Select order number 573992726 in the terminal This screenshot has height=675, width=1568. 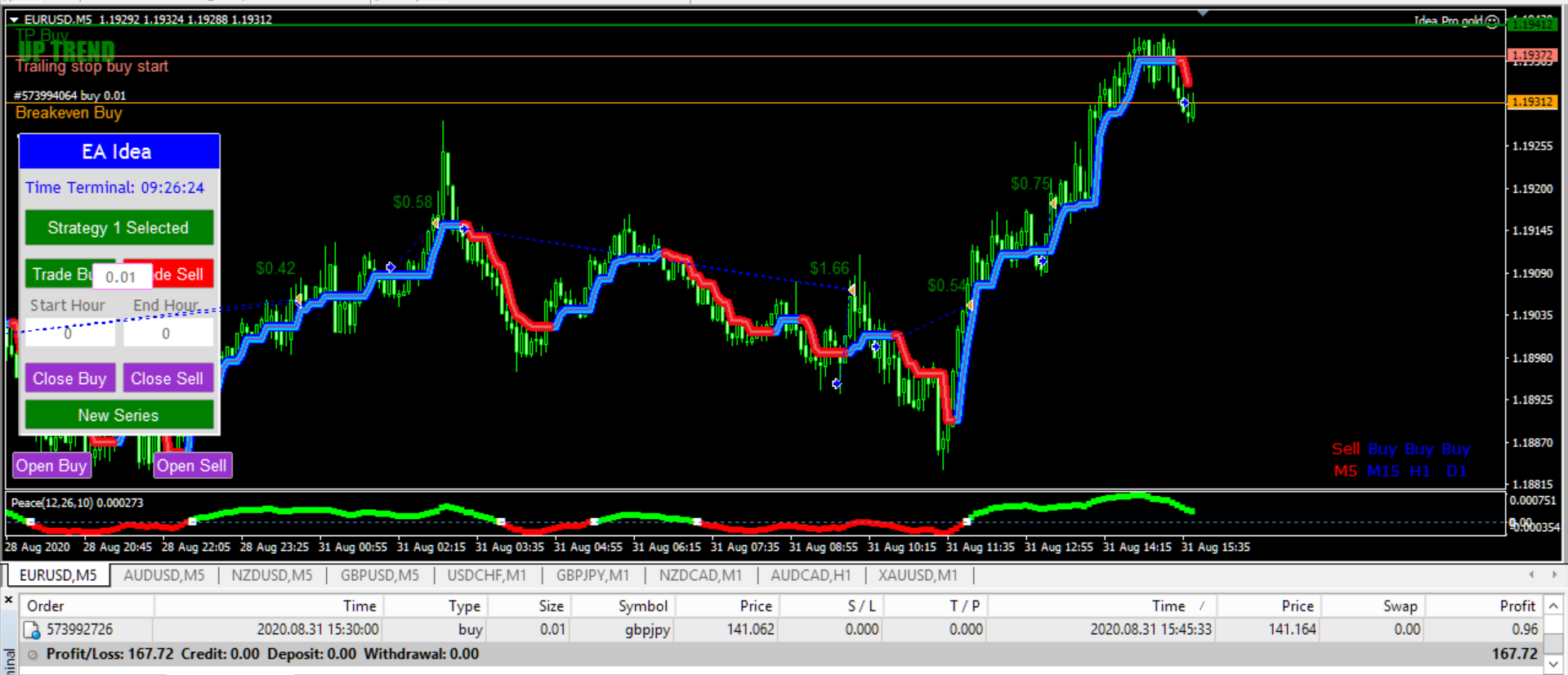click(79, 630)
